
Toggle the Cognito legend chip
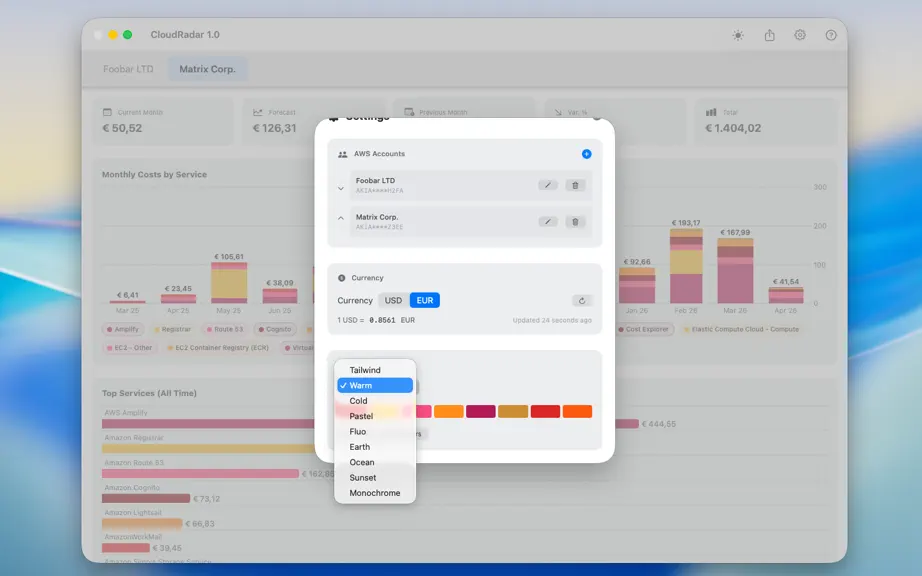click(x=275, y=329)
